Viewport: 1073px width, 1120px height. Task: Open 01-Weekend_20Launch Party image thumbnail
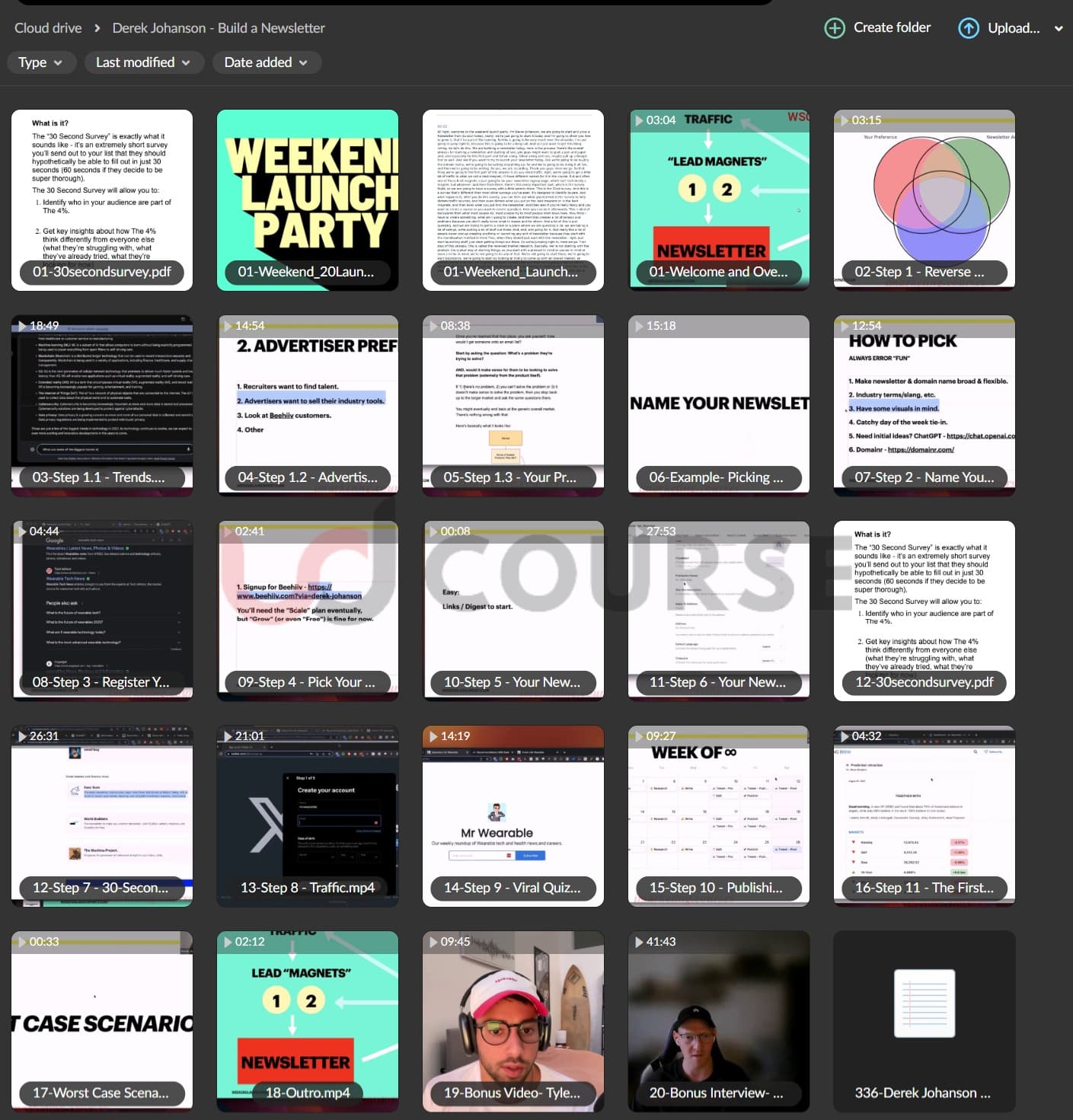(x=307, y=199)
